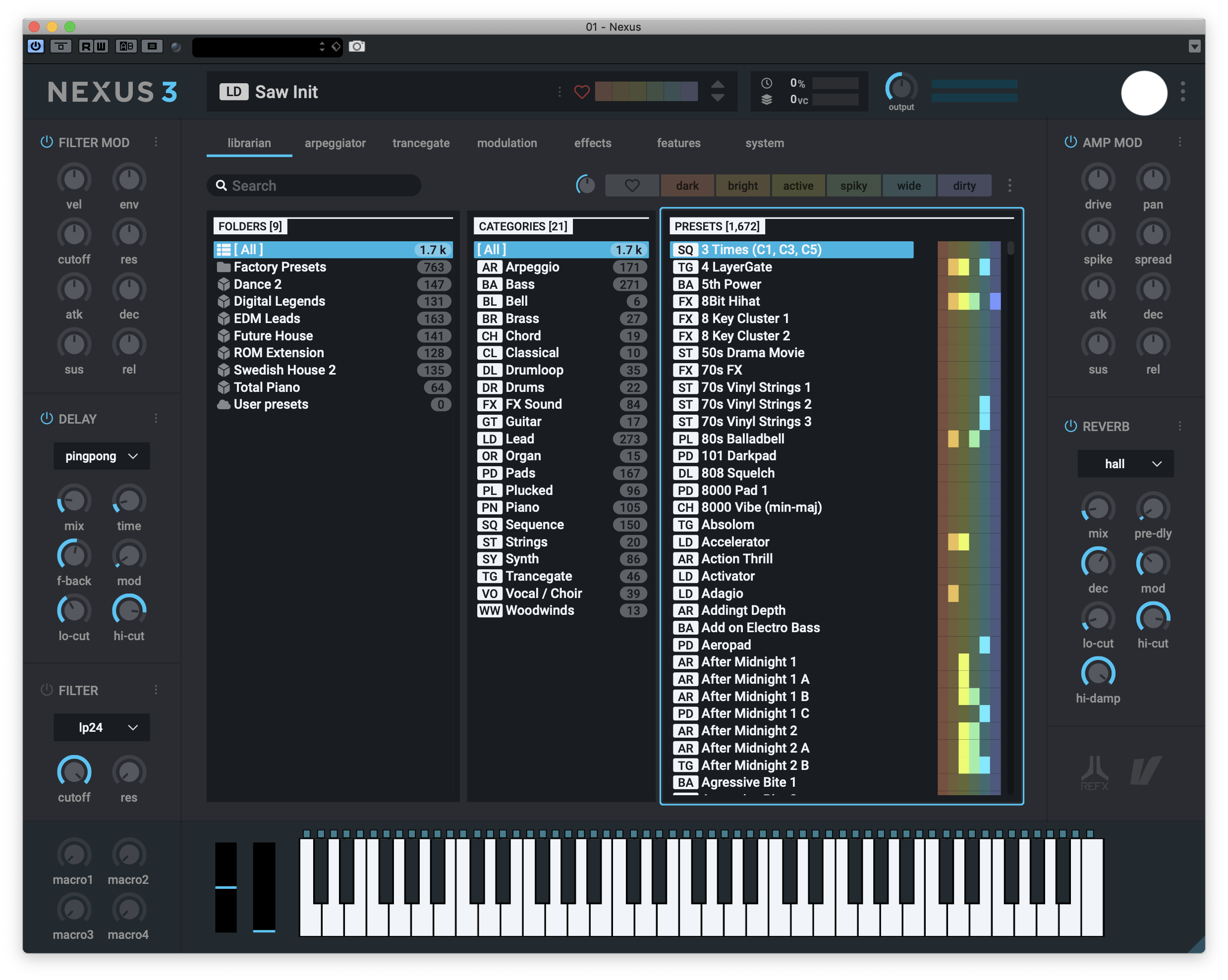Click the red heart favorite icon beside preset name
1228x980 pixels.
(581, 92)
